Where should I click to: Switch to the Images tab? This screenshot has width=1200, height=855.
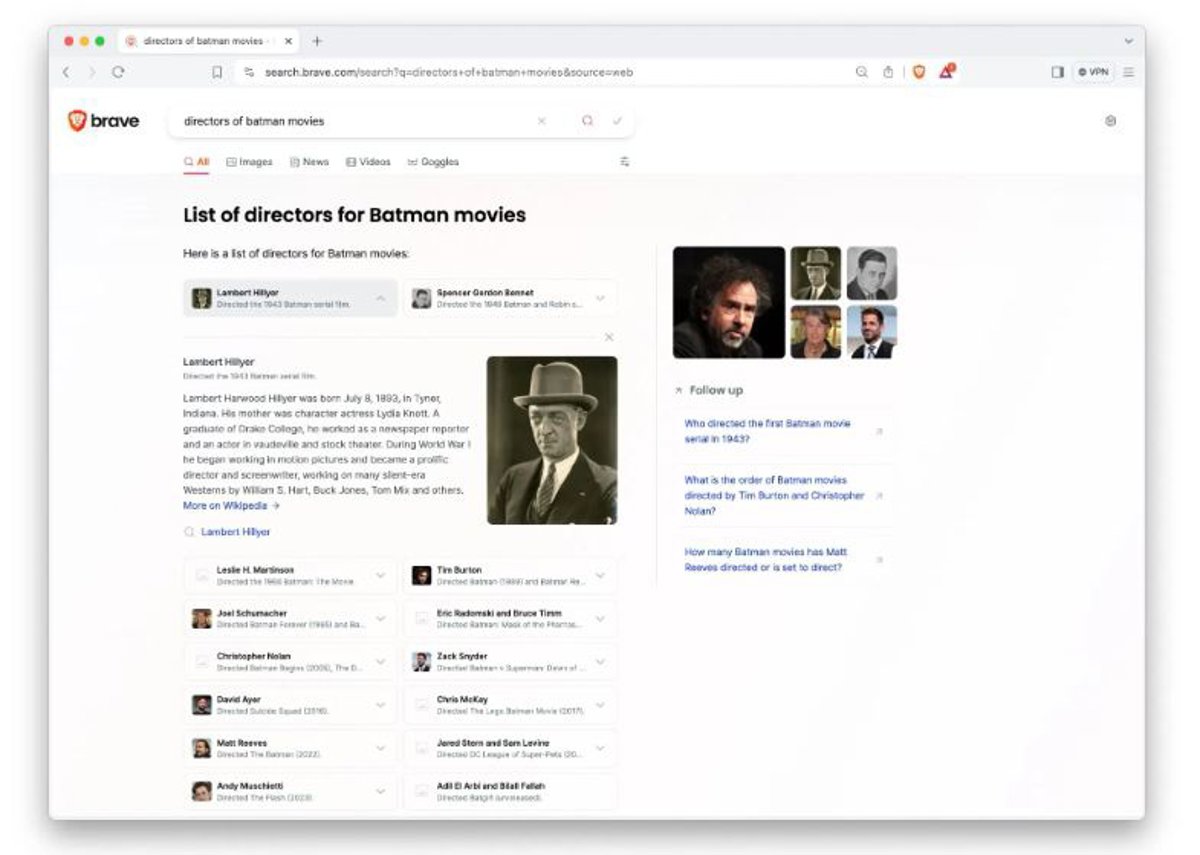pyautogui.click(x=249, y=162)
